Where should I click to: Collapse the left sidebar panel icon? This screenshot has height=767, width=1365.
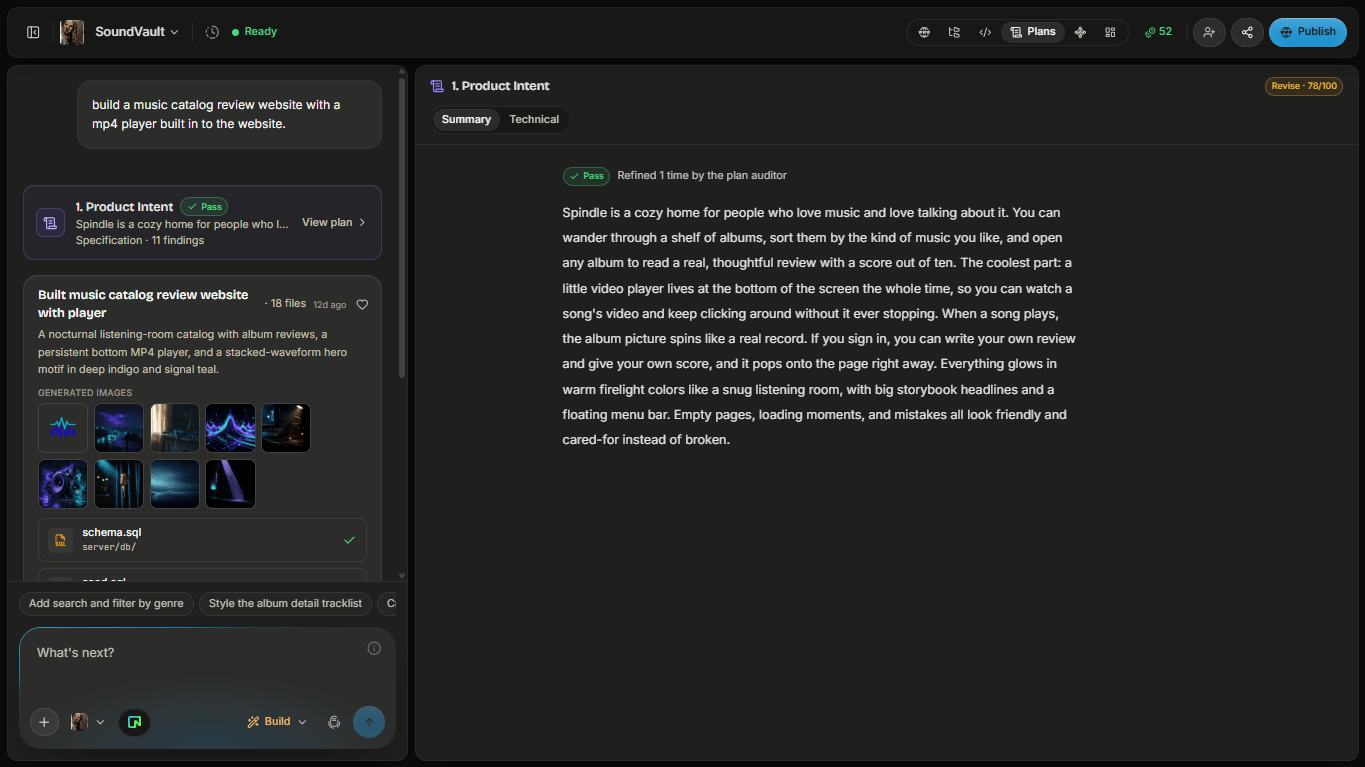[x=33, y=32]
